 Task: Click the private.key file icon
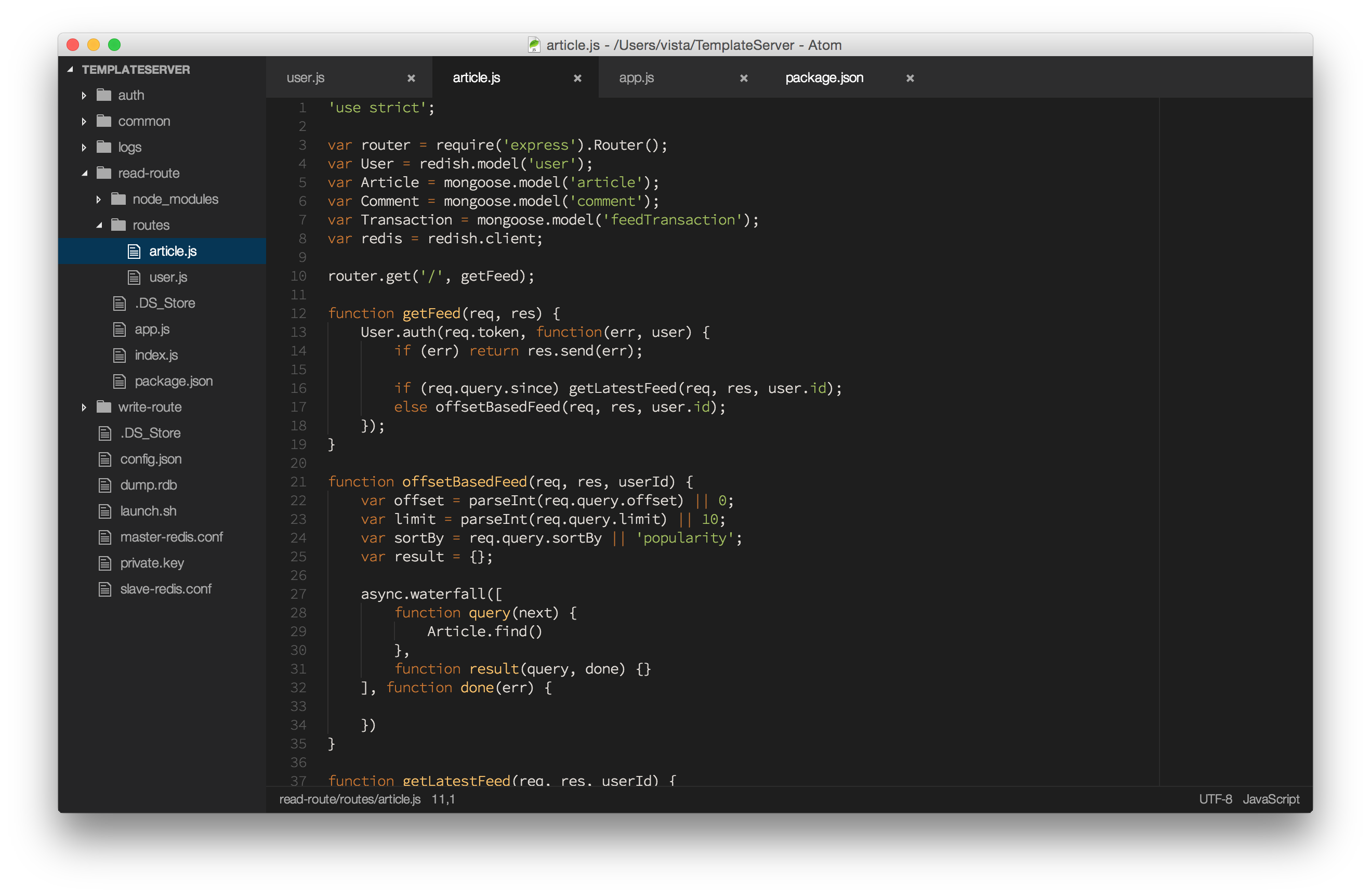(x=105, y=563)
